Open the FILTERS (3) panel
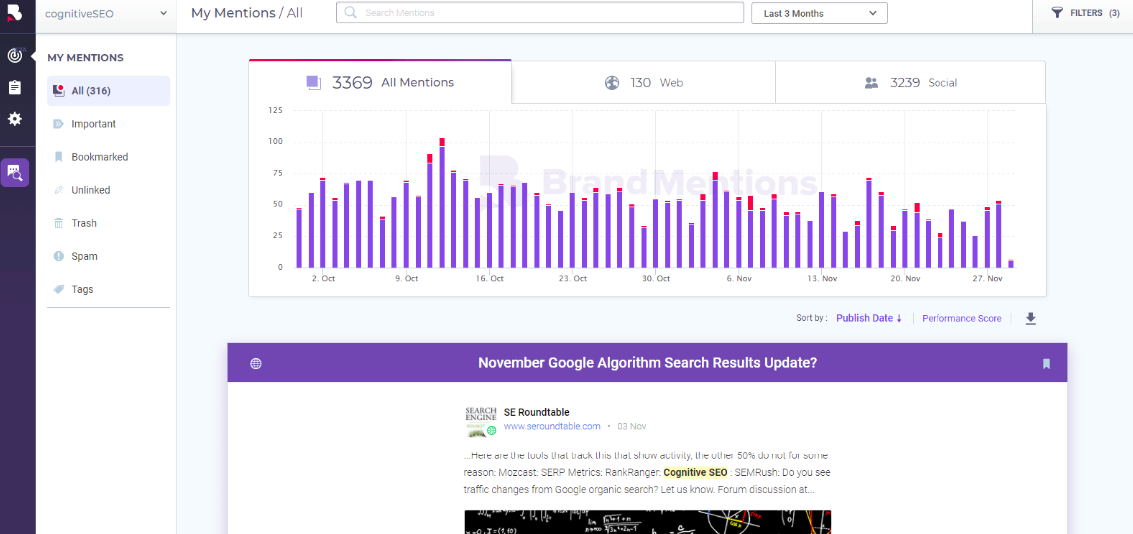The image size is (1133, 534). [1085, 13]
